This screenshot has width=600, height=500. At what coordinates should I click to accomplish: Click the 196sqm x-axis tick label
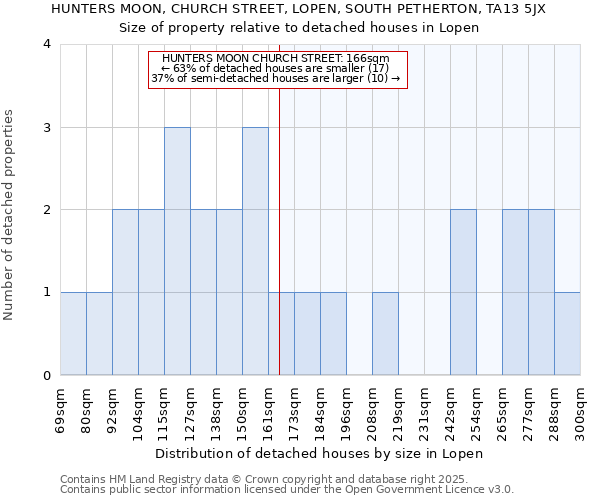[x=347, y=411]
